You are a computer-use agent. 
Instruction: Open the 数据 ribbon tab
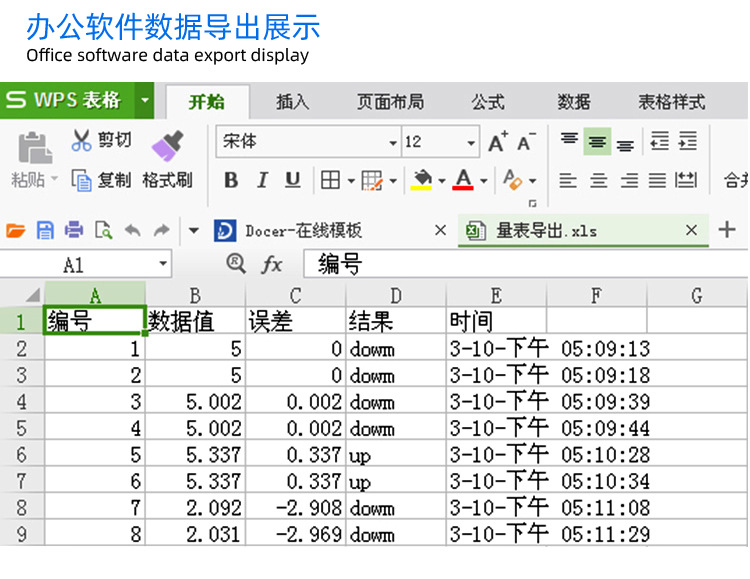click(x=574, y=102)
